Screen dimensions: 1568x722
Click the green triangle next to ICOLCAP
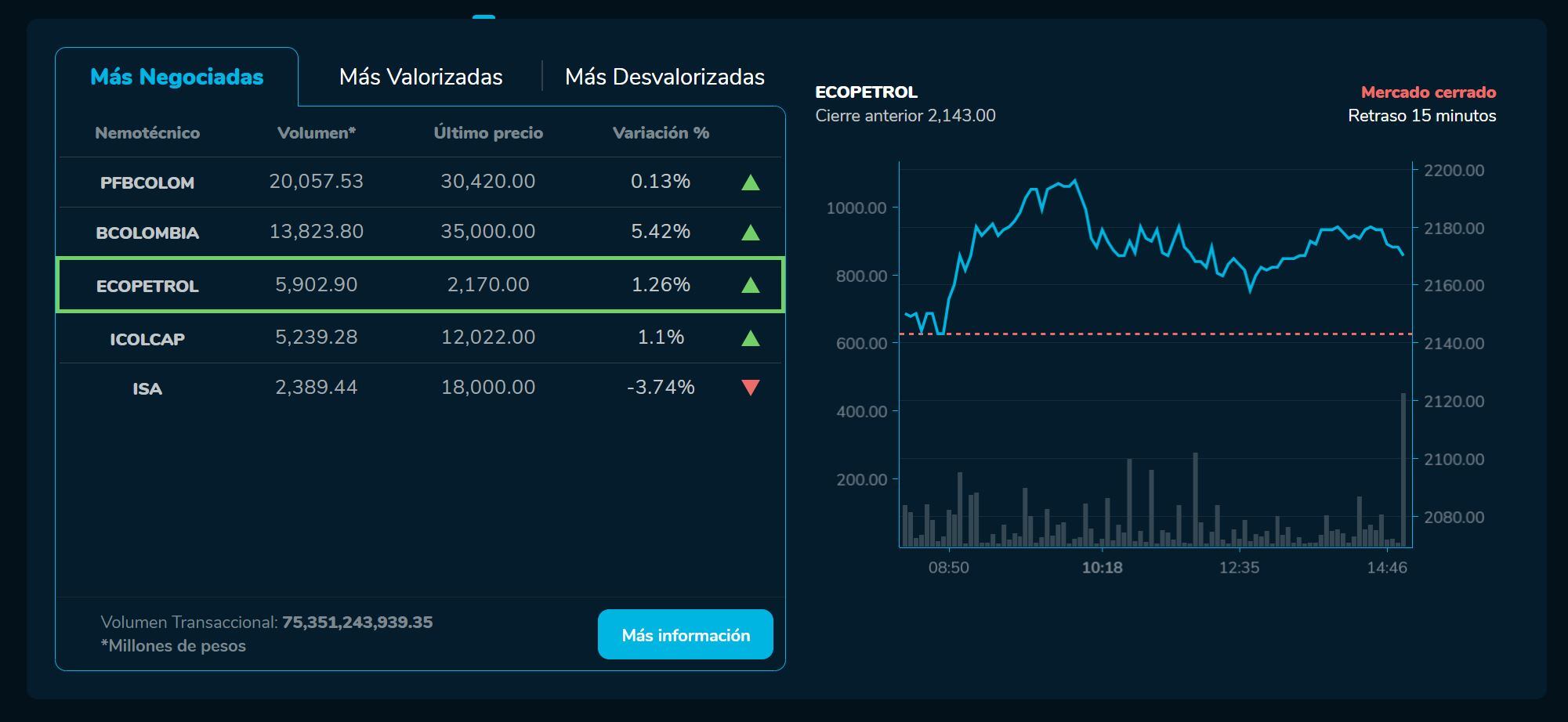coord(751,337)
